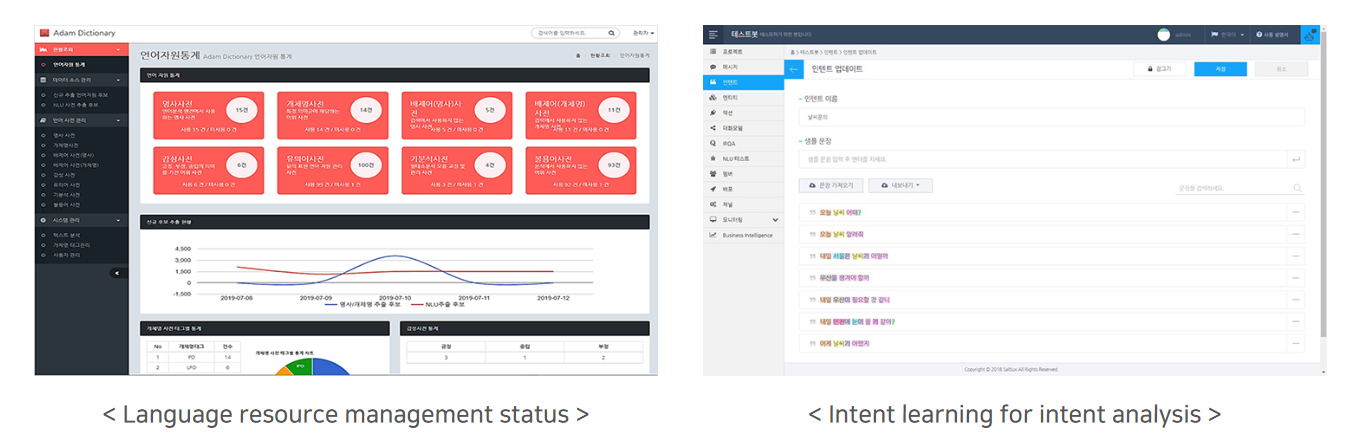Open IRQA in the 테스트봇 sidebar
Screen dimensions: 1366x441
click(x=743, y=143)
